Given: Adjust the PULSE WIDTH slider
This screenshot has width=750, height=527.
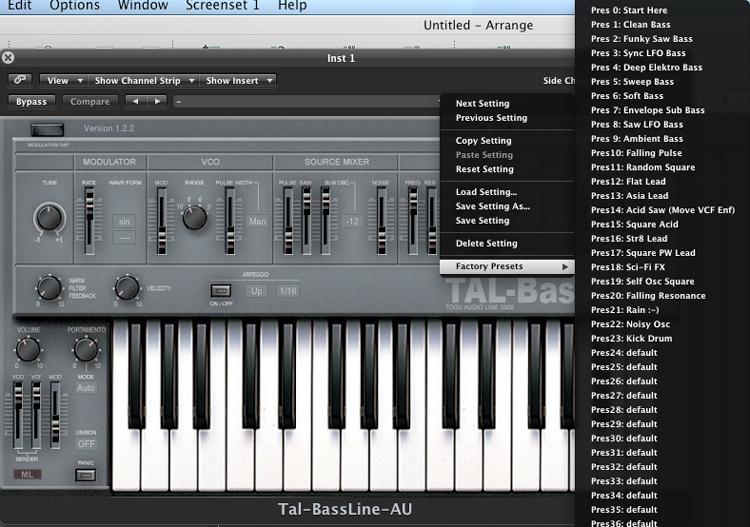Looking at the screenshot, I should pyautogui.click(x=230, y=221).
